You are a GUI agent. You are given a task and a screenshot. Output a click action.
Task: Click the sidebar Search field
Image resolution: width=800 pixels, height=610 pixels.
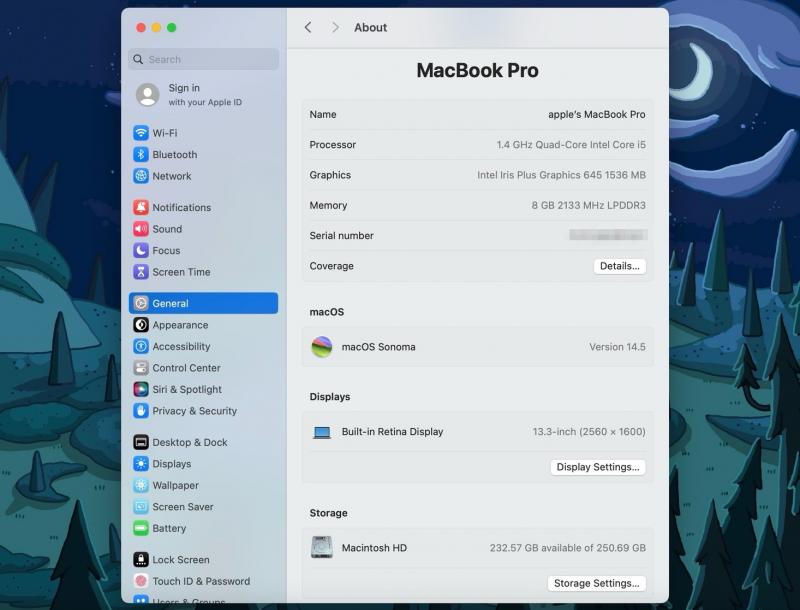(204, 59)
